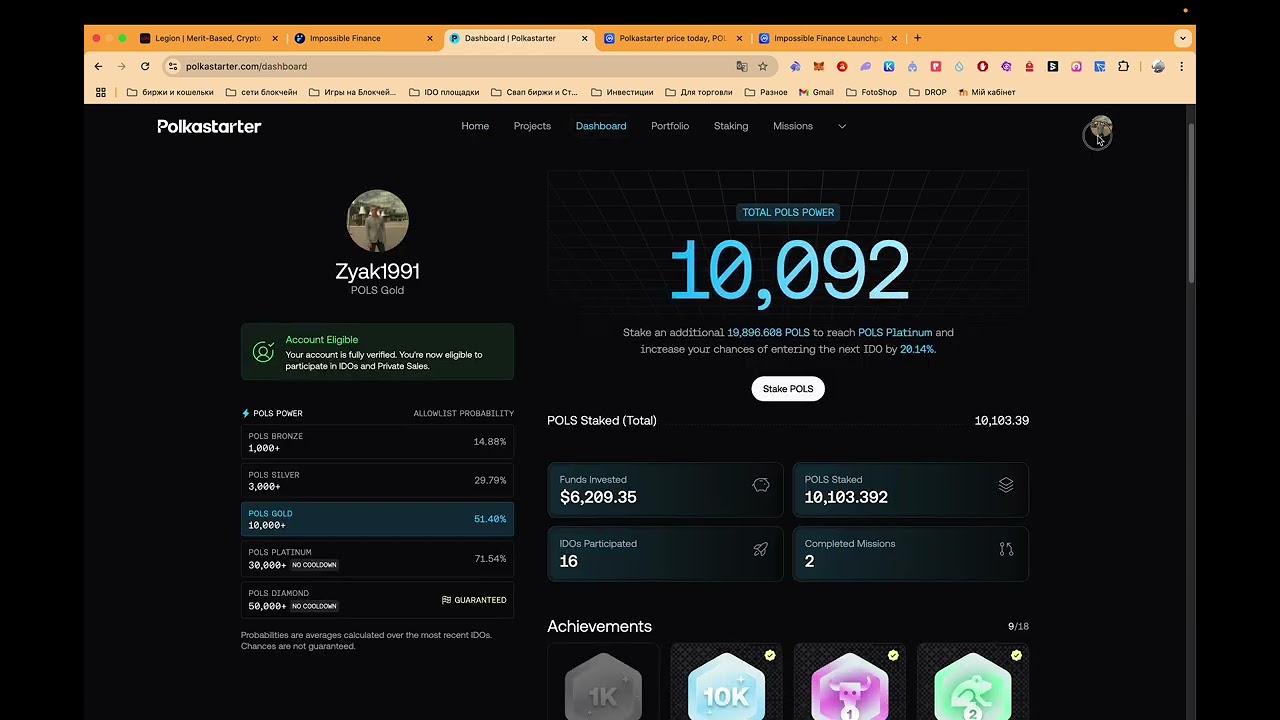1280x720 pixels.
Task: Expand the tab search dropdown arrow
Action: (x=1182, y=38)
